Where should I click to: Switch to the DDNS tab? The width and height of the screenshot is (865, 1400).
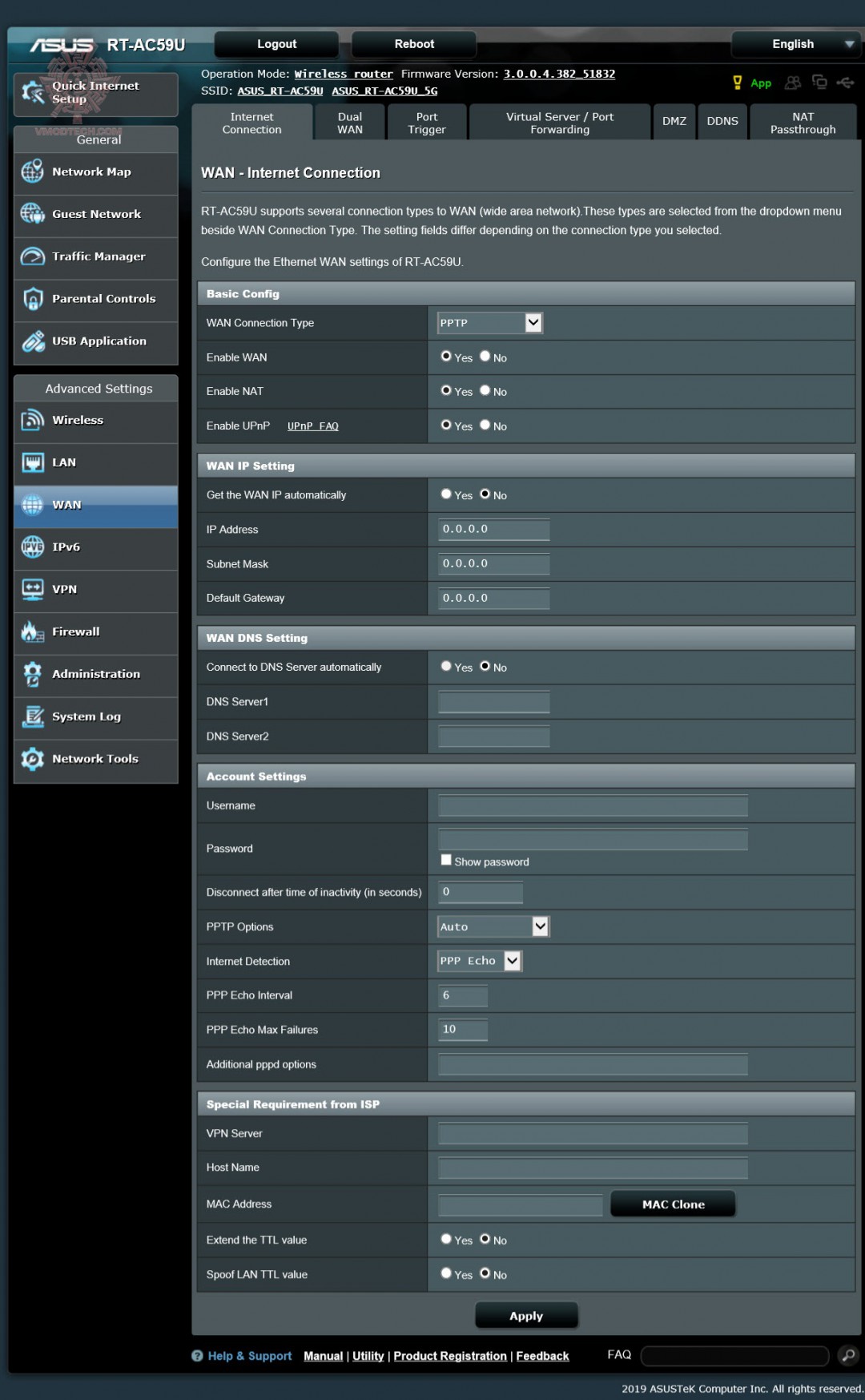click(722, 122)
